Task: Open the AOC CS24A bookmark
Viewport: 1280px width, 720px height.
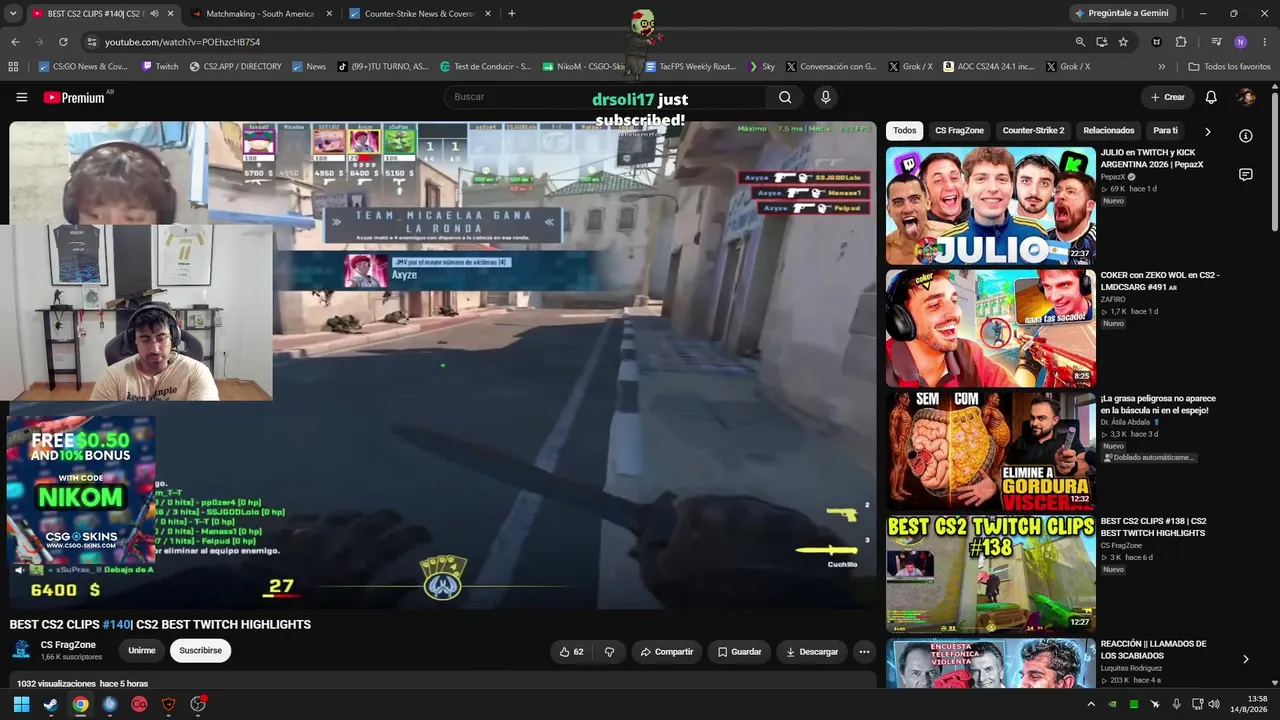Action: (x=988, y=67)
